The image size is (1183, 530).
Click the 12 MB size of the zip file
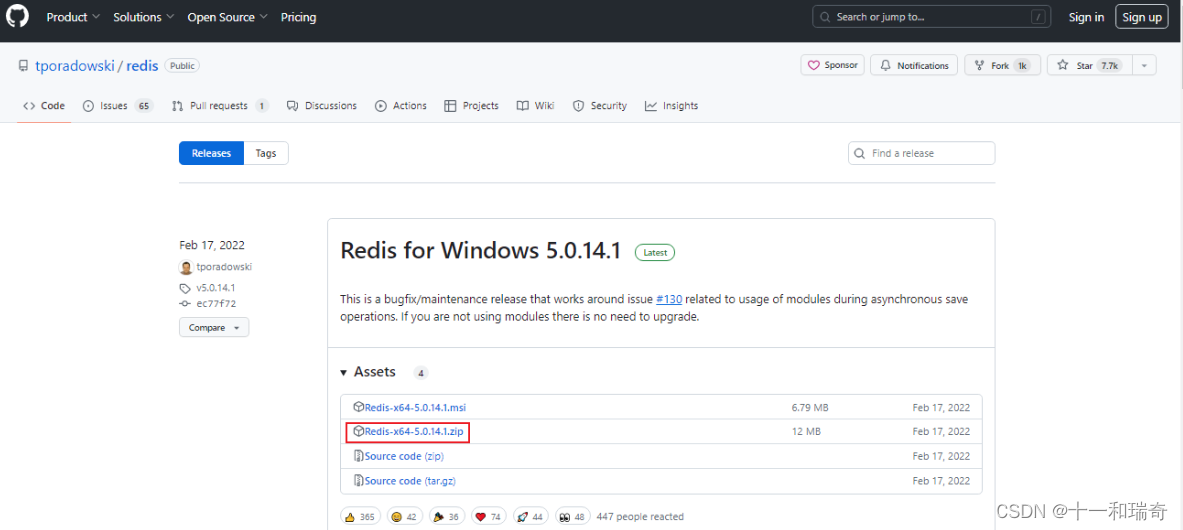coord(806,432)
